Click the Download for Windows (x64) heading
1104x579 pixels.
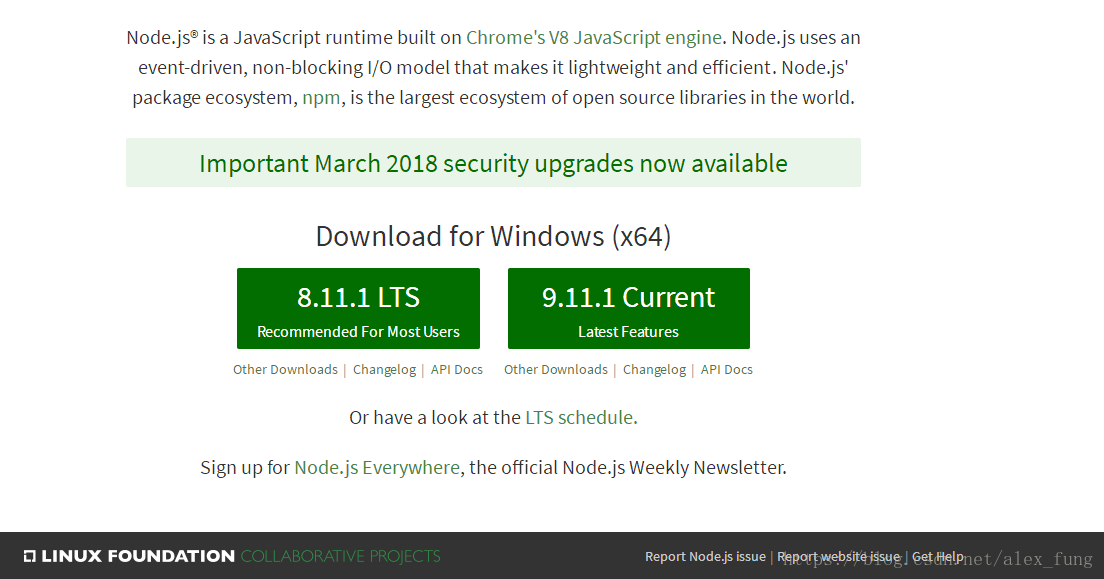493,237
